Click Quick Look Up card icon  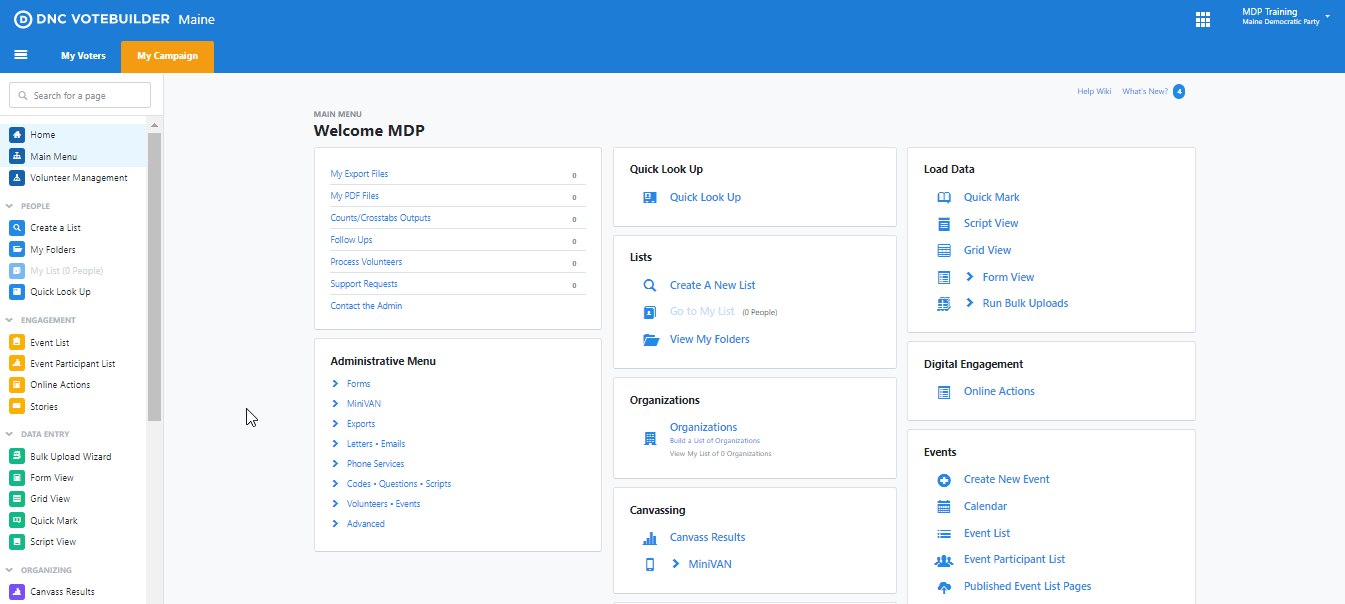tap(650, 198)
